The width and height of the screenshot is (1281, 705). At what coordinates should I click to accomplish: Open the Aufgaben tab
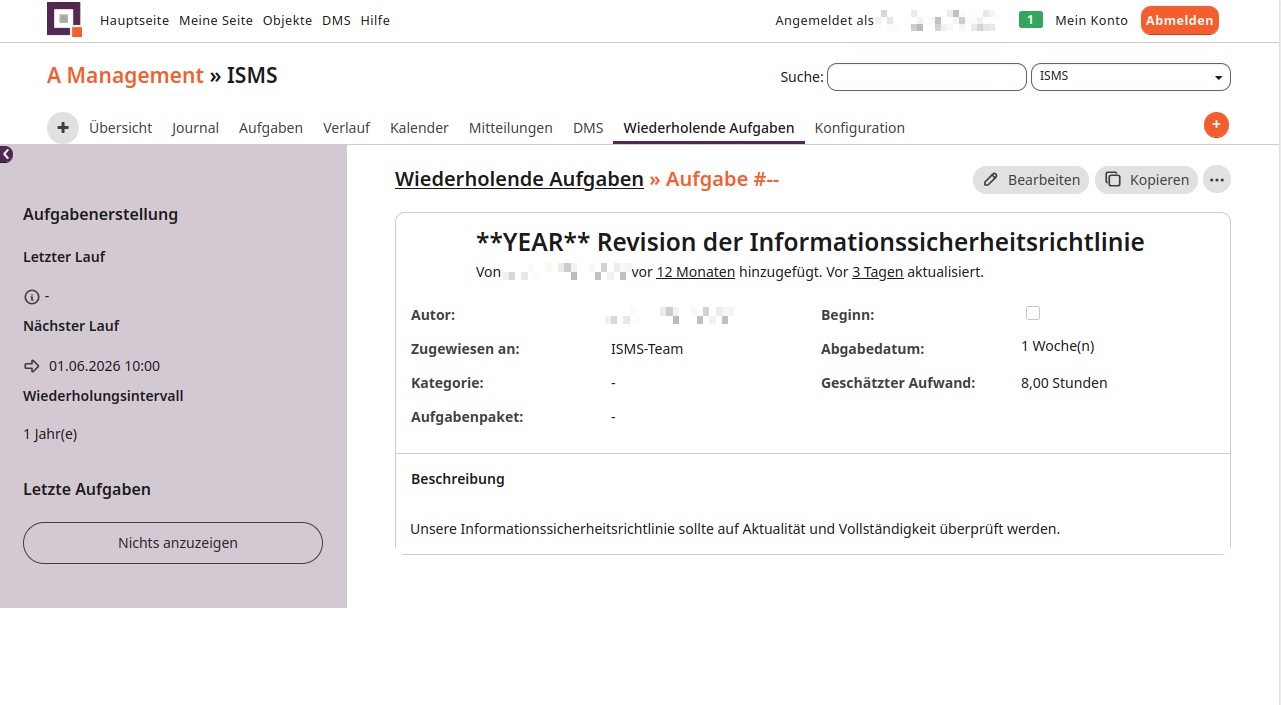271,128
